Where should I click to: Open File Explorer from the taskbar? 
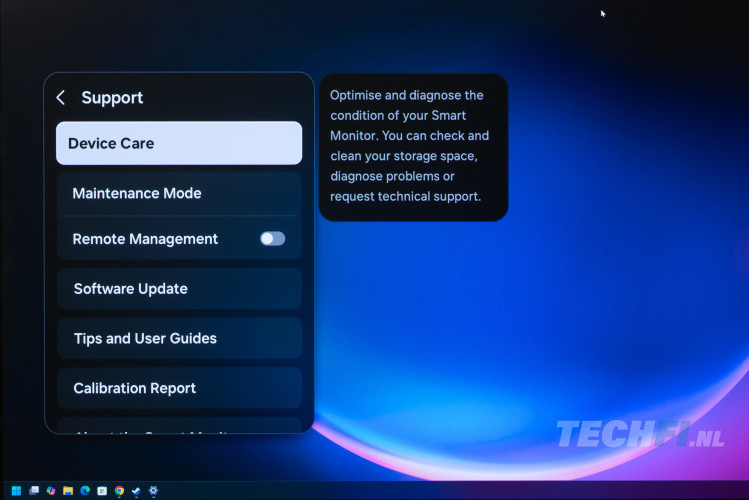click(68, 490)
